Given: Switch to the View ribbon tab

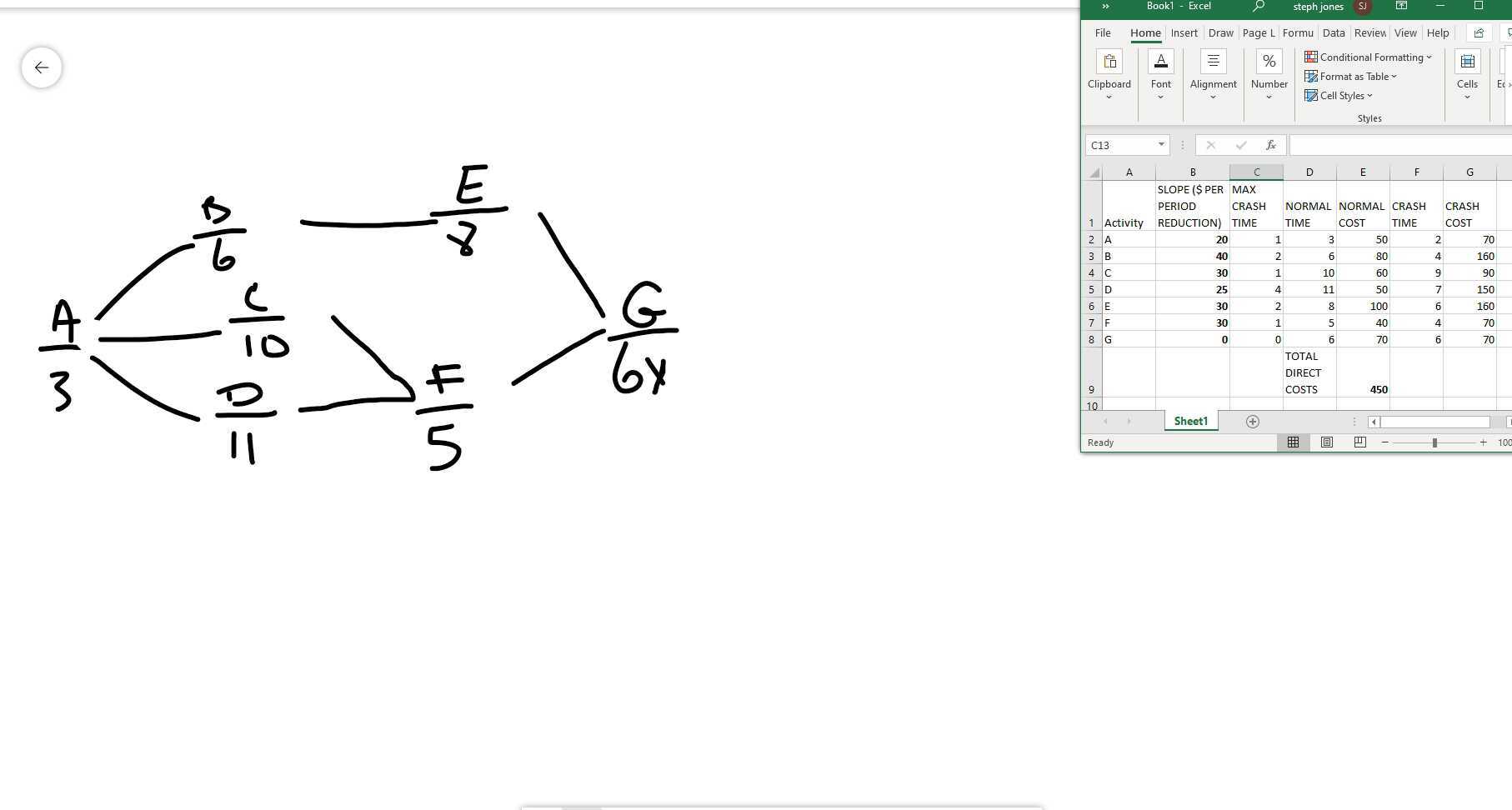Looking at the screenshot, I should pyautogui.click(x=1405, y=33).
